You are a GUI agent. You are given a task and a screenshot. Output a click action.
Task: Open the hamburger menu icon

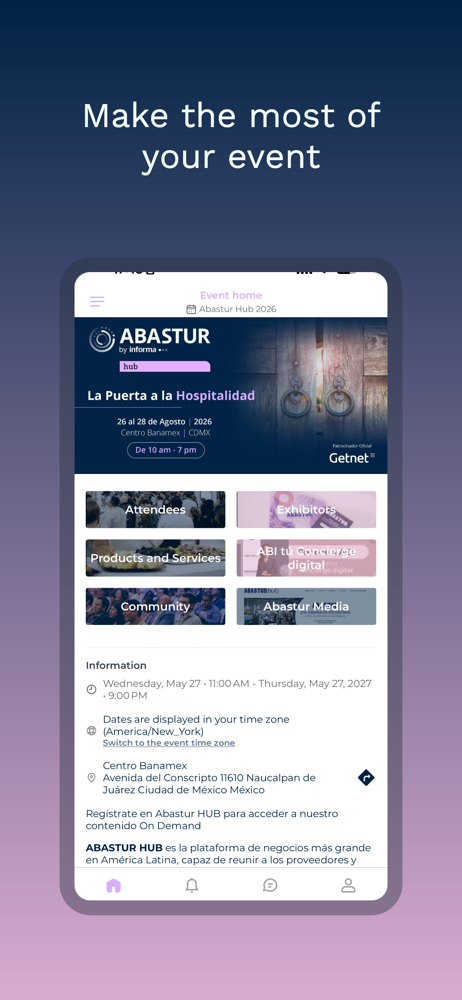click(x=97, y=302)
